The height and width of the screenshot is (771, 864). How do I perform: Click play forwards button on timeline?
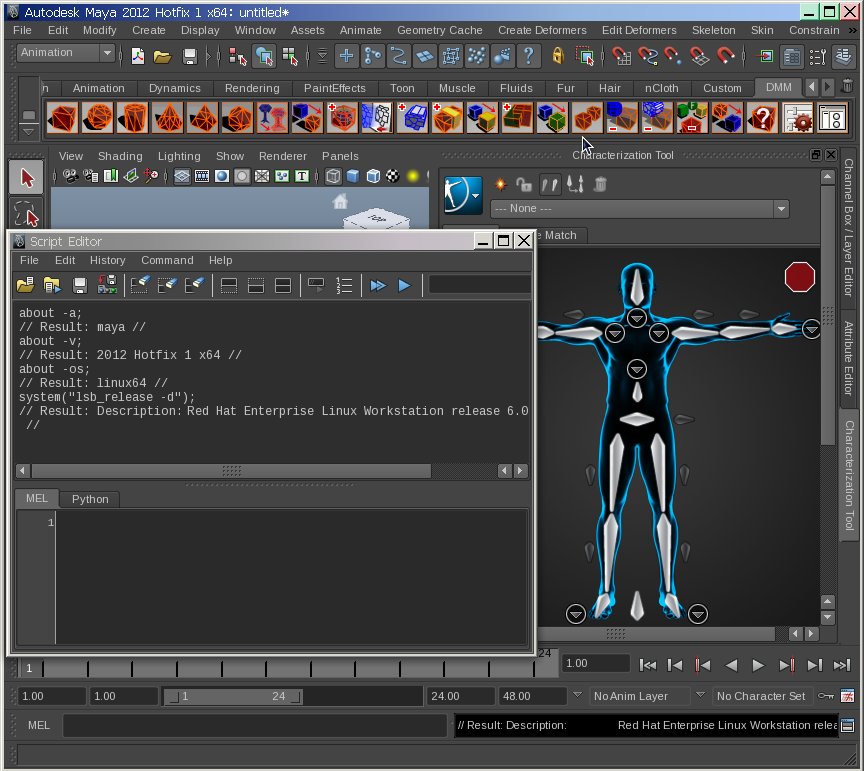coord(758,665)
